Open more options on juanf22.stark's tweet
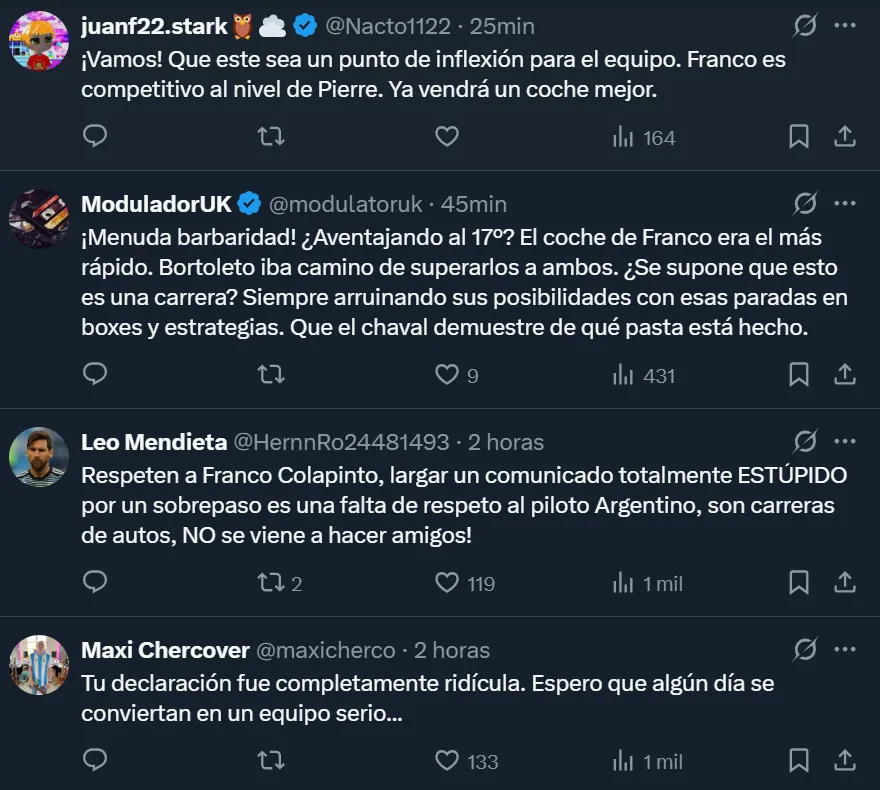This screenshot has height=790, width=880. point(844,25)
